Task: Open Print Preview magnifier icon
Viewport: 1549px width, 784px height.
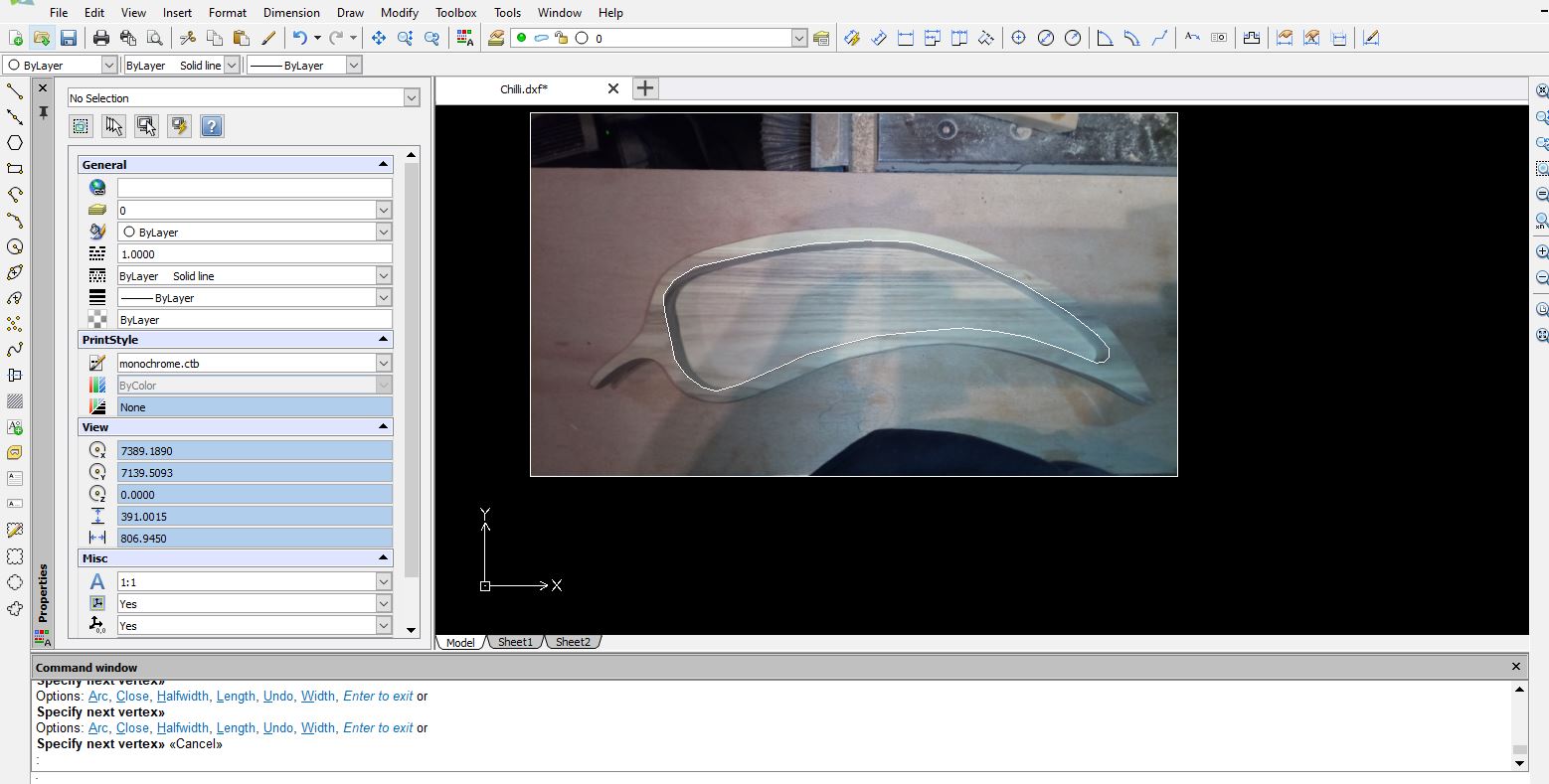Action: click(x=154, y=38)
